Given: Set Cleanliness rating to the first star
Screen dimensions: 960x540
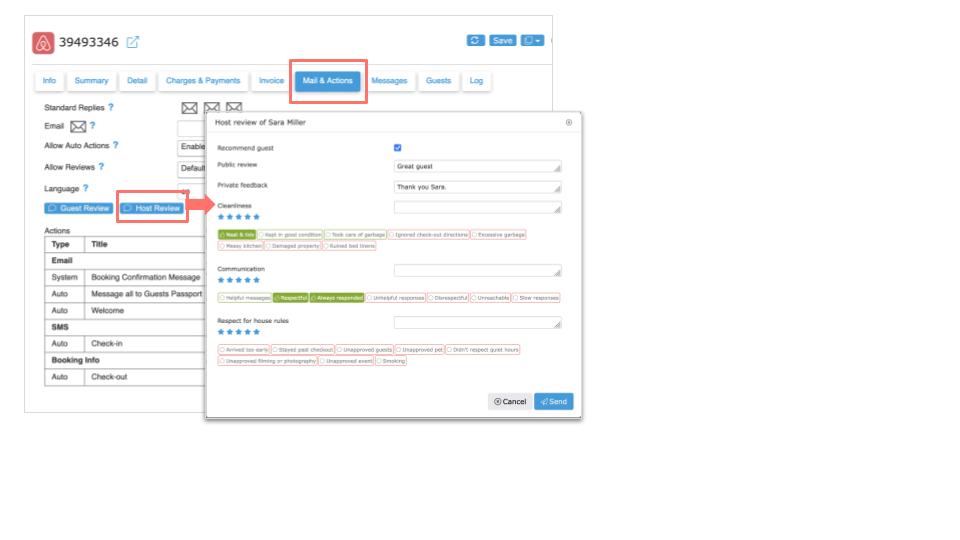Looking at the screenshot, I should point(221,217).
